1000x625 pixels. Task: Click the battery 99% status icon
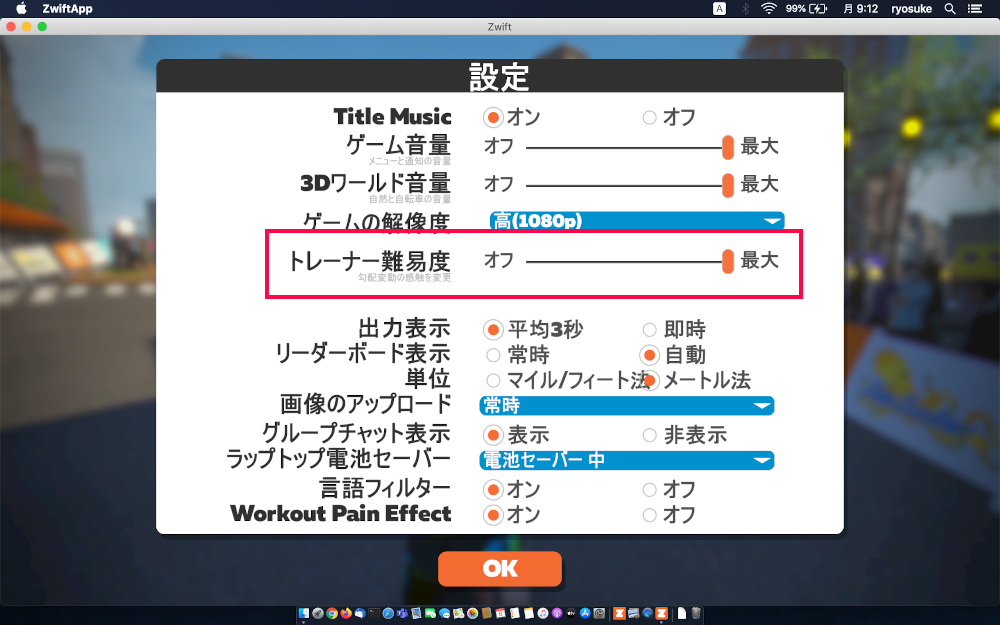806,9
